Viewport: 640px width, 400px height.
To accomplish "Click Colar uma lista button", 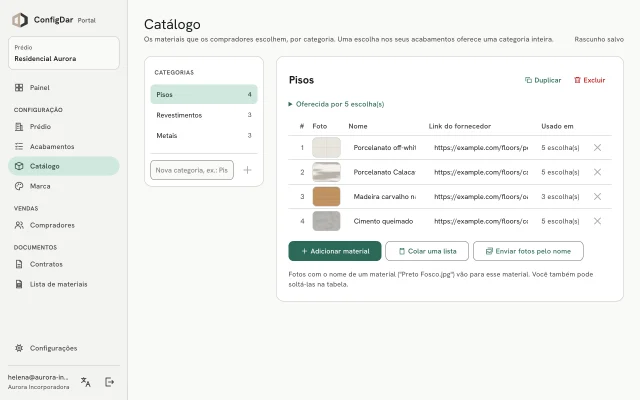I will (427, 251).
